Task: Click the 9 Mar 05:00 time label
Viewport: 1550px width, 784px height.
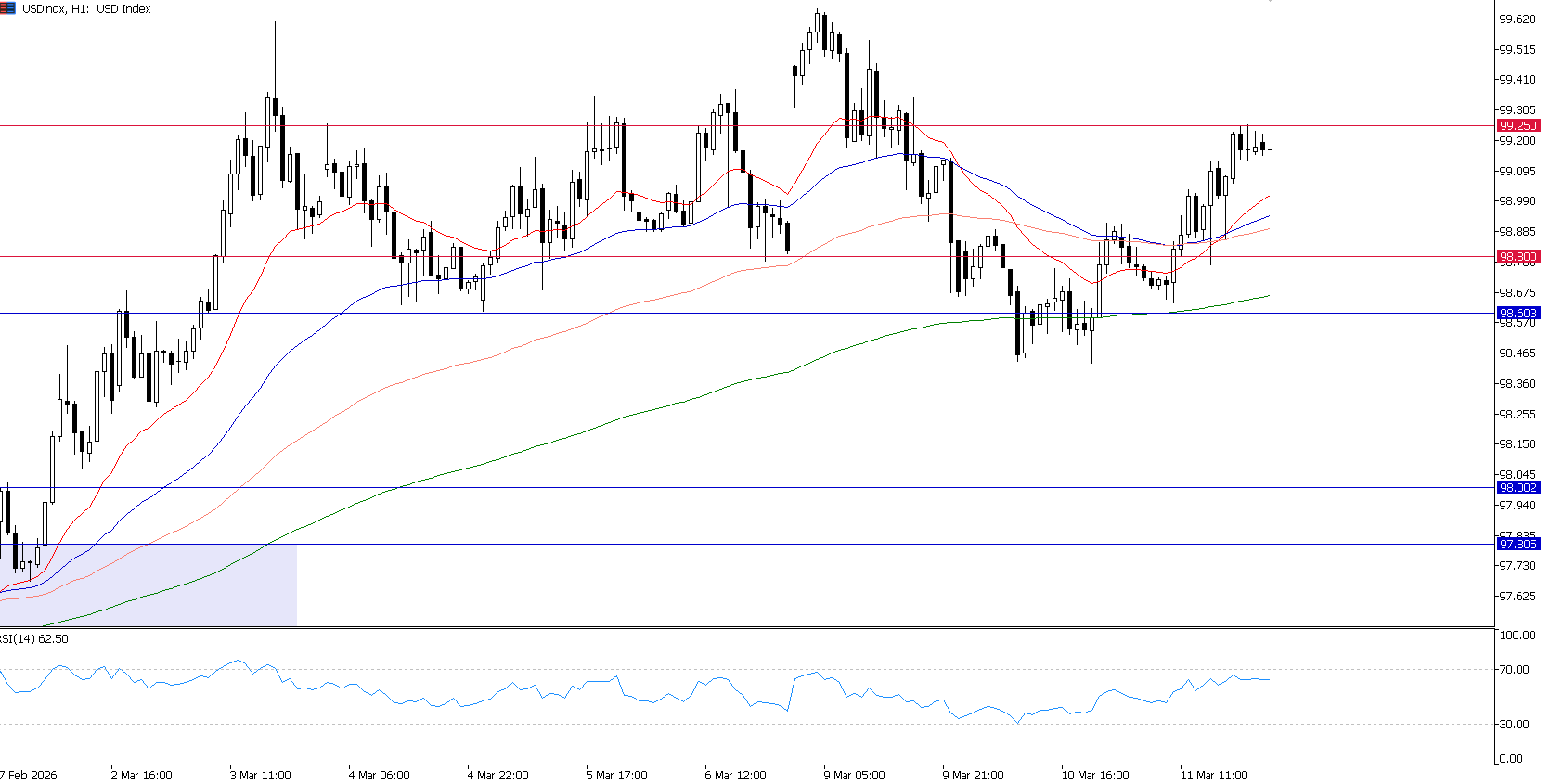Action: click(x=854, y=775)
